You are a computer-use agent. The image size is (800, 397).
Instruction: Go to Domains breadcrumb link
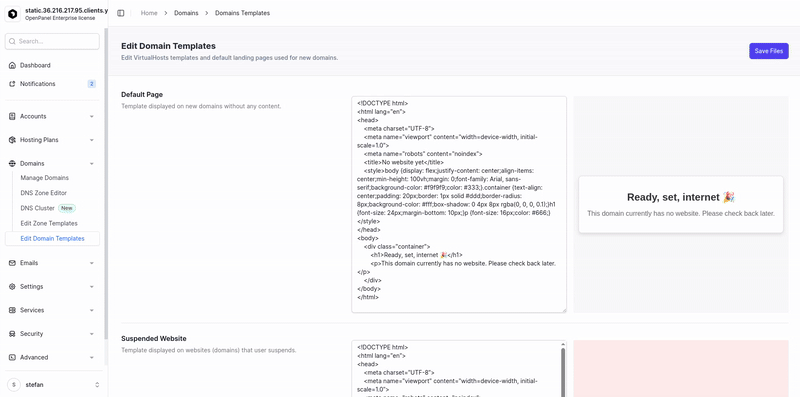pos(186,13)
